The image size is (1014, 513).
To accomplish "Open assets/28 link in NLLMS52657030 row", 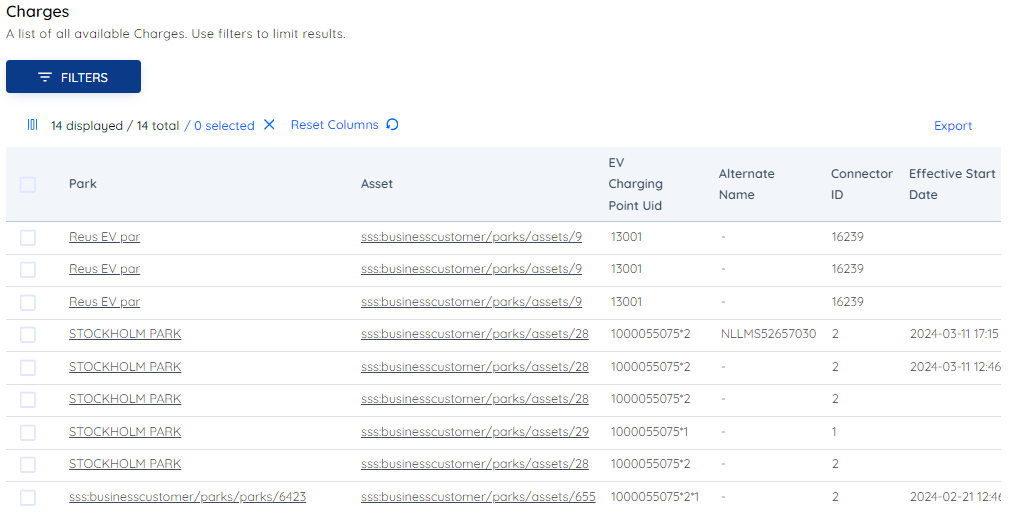I will [475, 334].
